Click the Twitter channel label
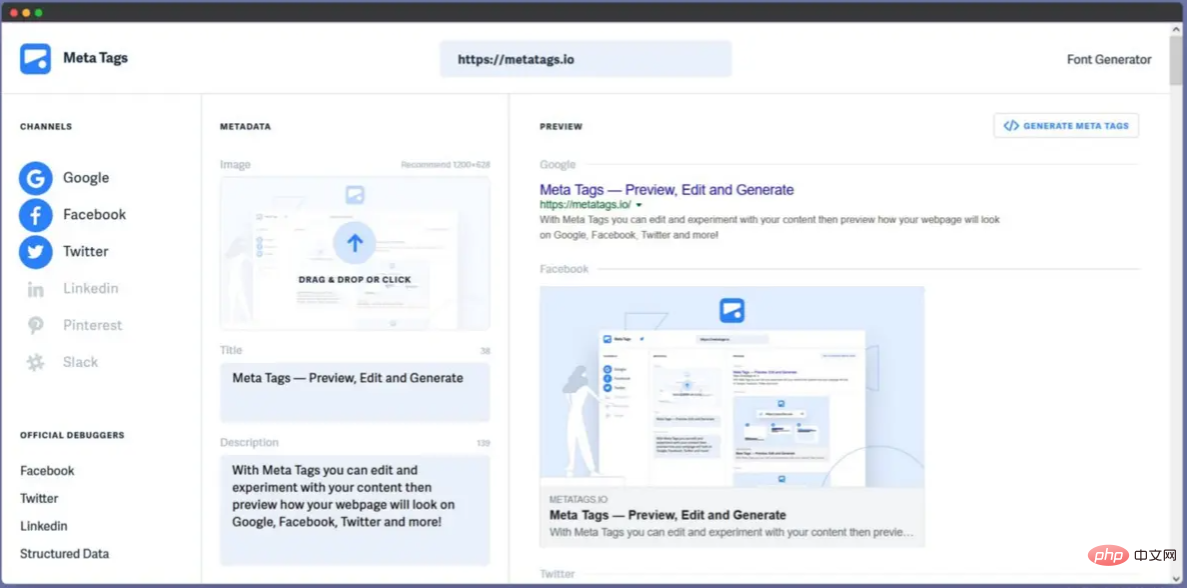Image resolution: width=1187 pixels, height=588 pixels. [x=86, y=251]
